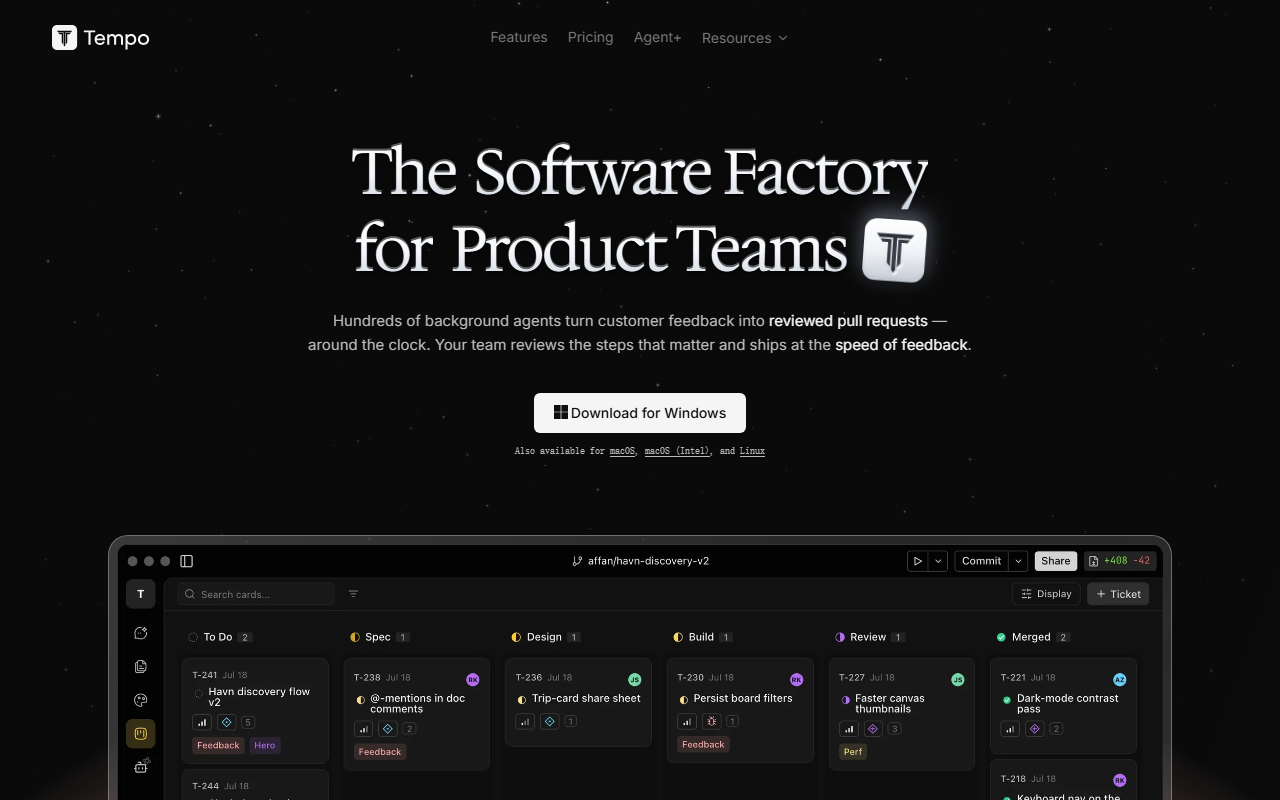Click the JS avatar on card T-227

pyautogui.click(x=957, y=680)
